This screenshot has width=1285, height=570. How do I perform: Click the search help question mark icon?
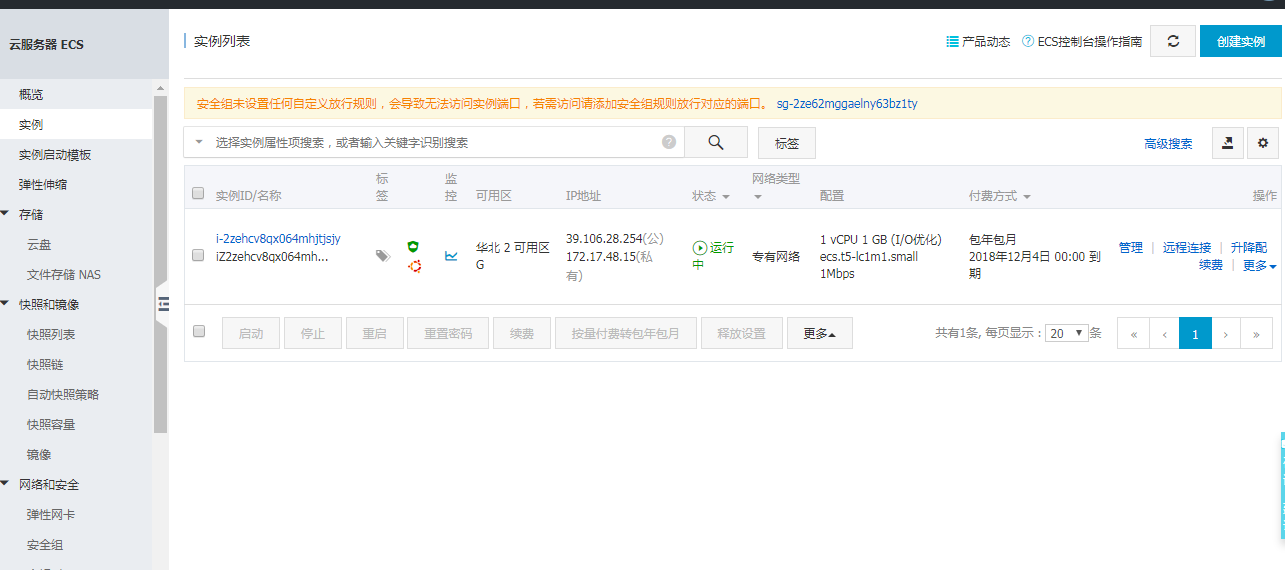click(669, 142)
